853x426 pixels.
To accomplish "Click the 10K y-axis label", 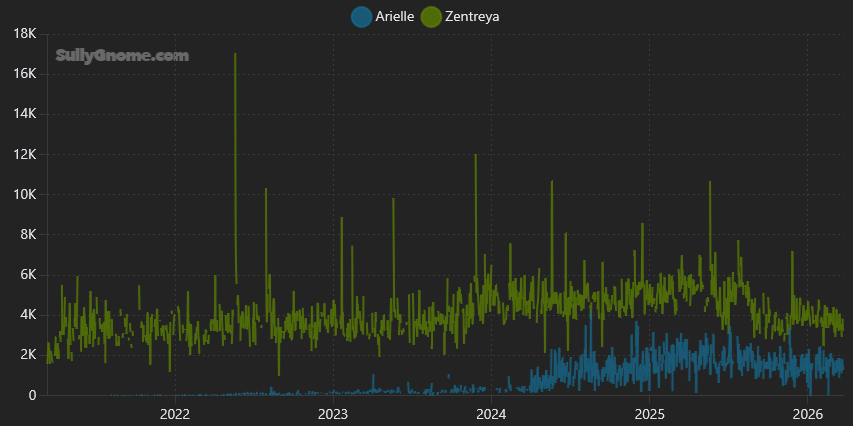I will click(x=24, y=195).
